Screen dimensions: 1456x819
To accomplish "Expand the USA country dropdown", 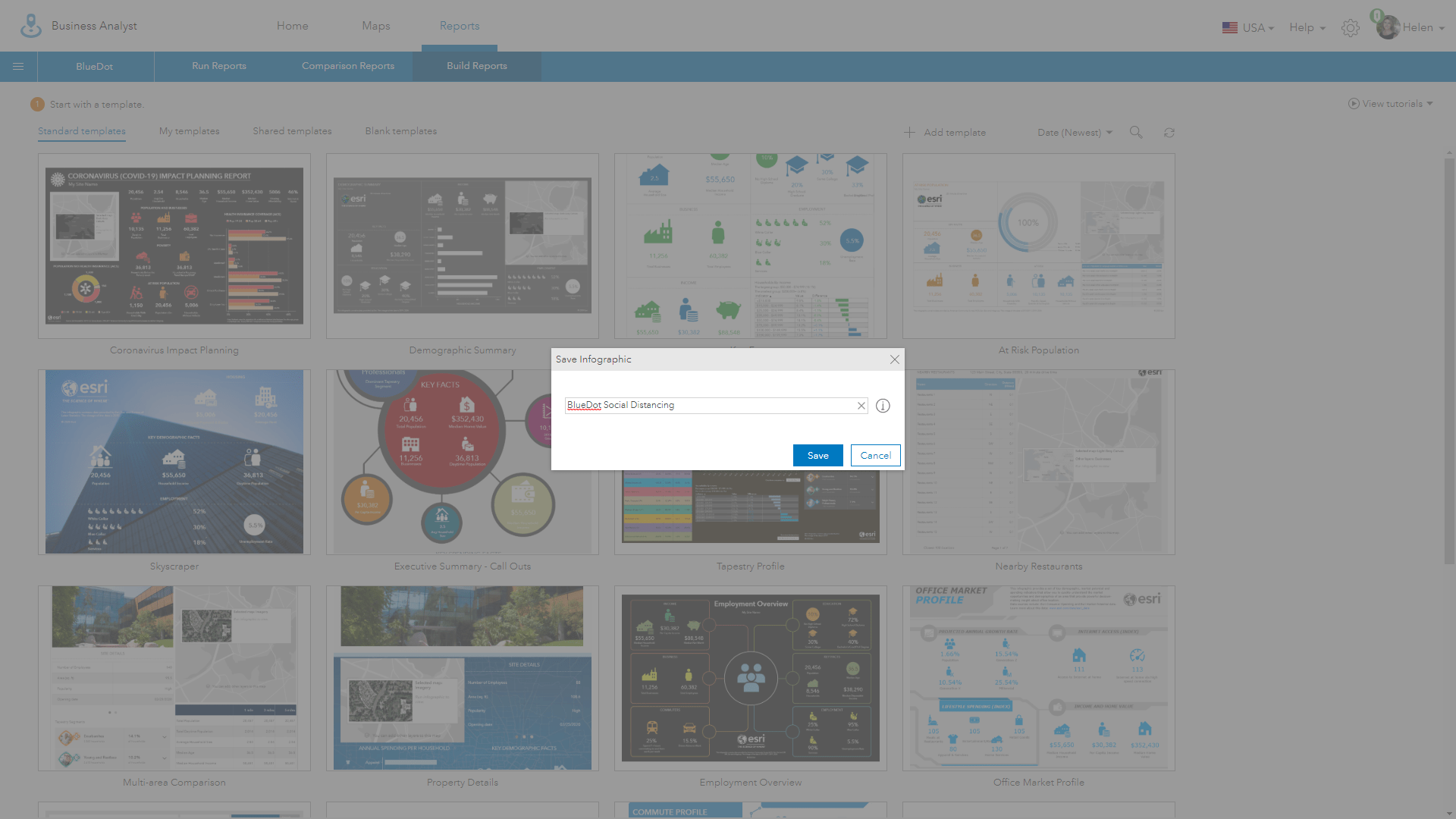I will [1271, 29].
